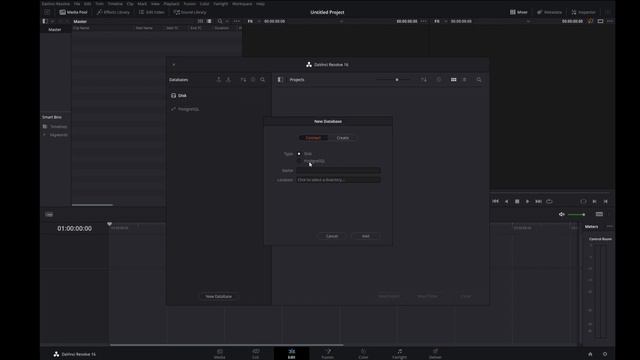Click the go to last frame button

click(538, 201)
